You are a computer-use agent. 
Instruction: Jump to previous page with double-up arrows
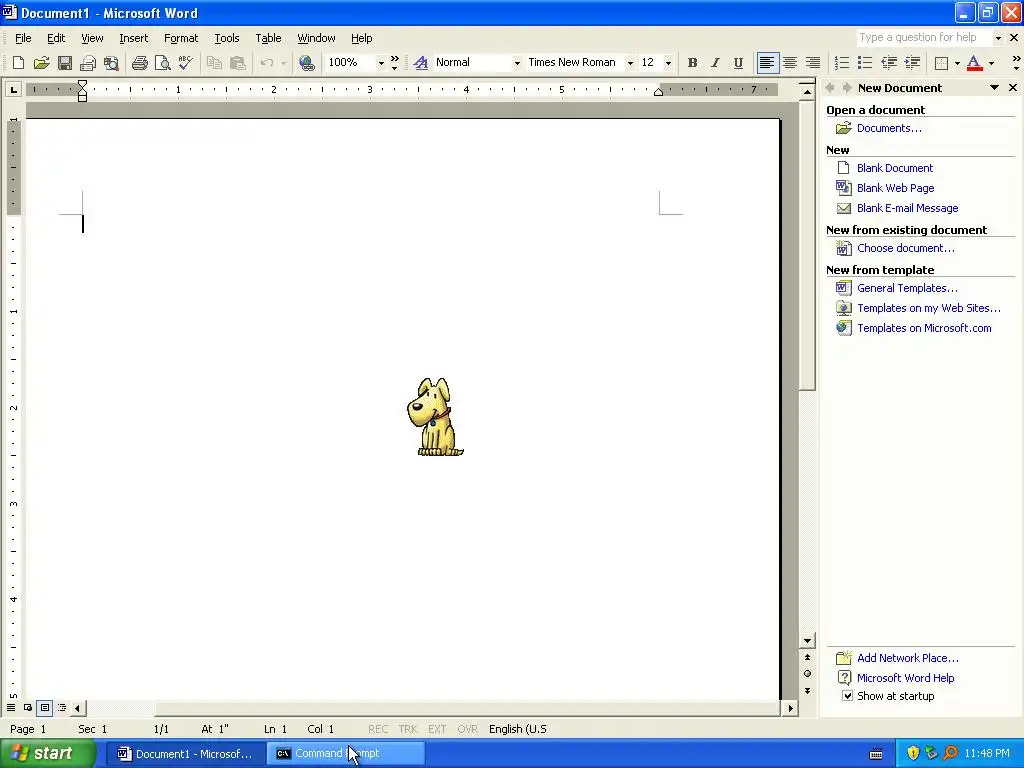click(807, 657)
